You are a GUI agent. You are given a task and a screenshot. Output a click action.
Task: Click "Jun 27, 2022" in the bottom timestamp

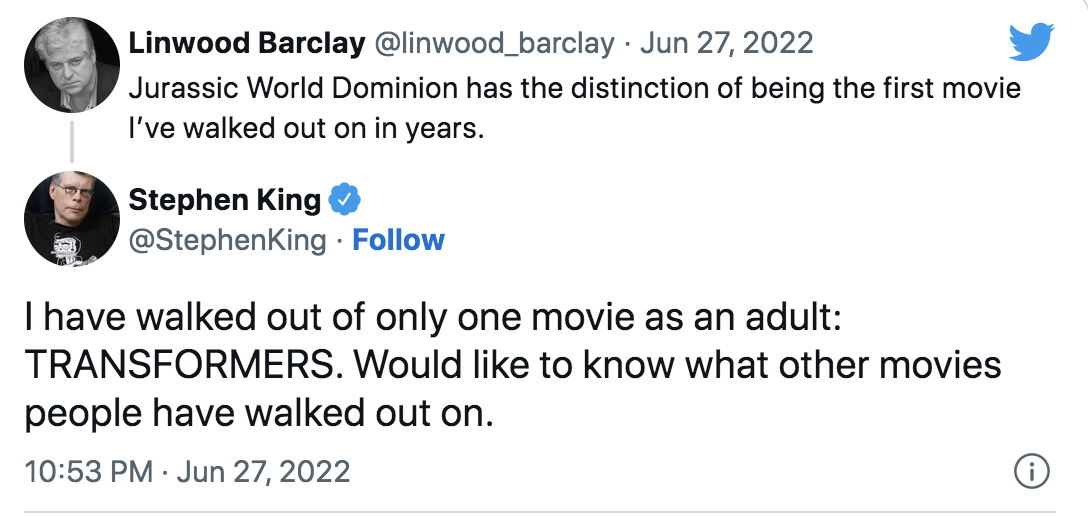click(x=263, y=471)
